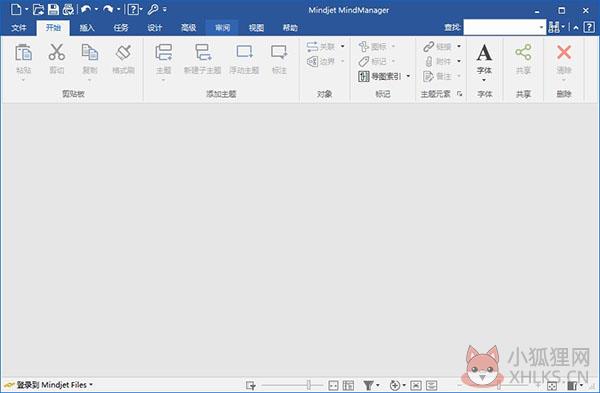600x393 pixels.
Task: Expand the Relationship (关联) dropdown arrow
Action: pyautogui.click(x=343, y=47)
